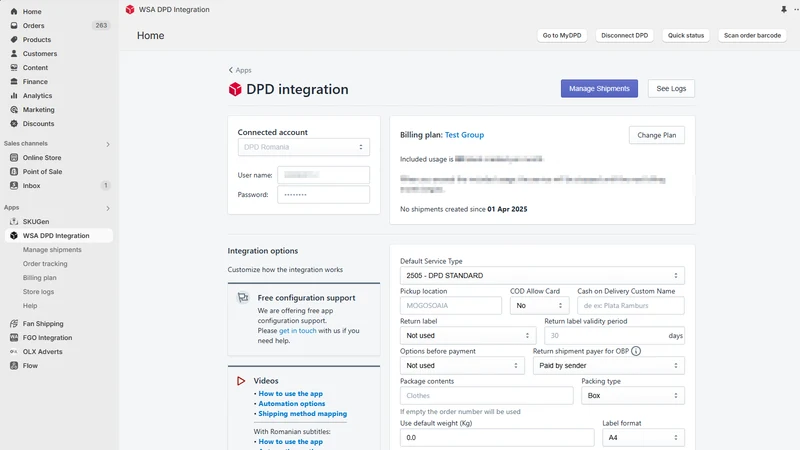Click the SKUGen app icon
The height and width of the screenshot is (450, 800).
click(14, 221)
